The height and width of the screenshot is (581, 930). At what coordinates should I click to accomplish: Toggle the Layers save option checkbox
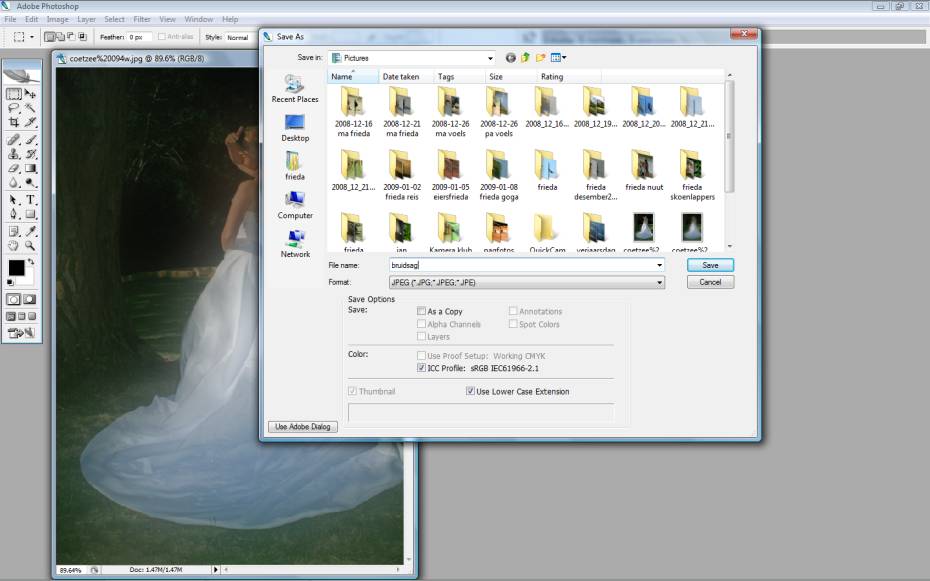coord(421,336)
